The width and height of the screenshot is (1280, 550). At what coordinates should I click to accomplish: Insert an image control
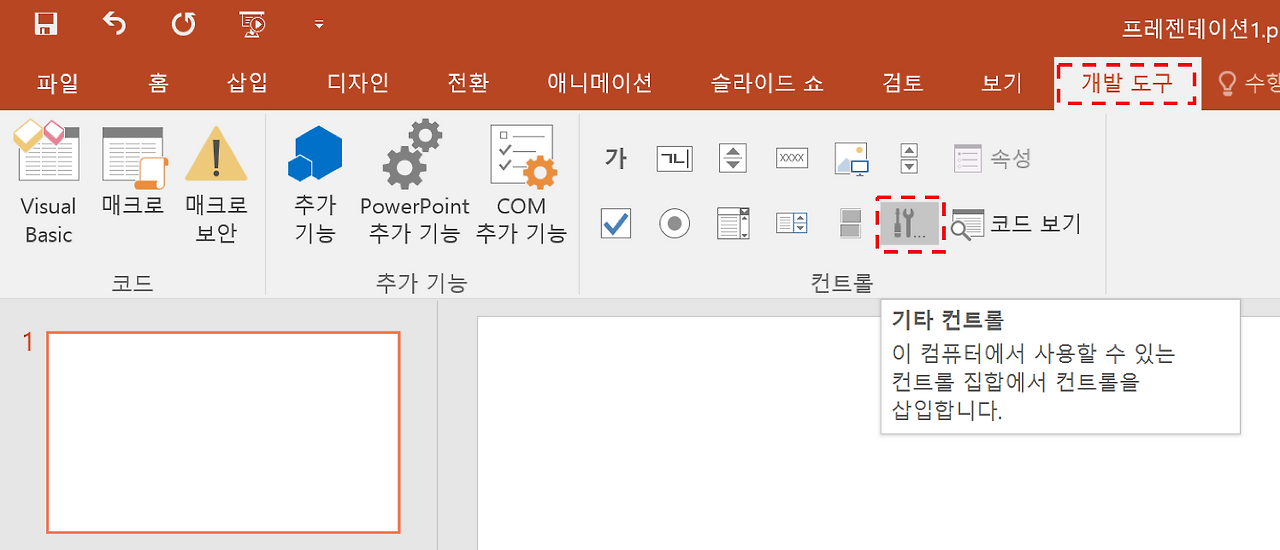click(851, 158)
